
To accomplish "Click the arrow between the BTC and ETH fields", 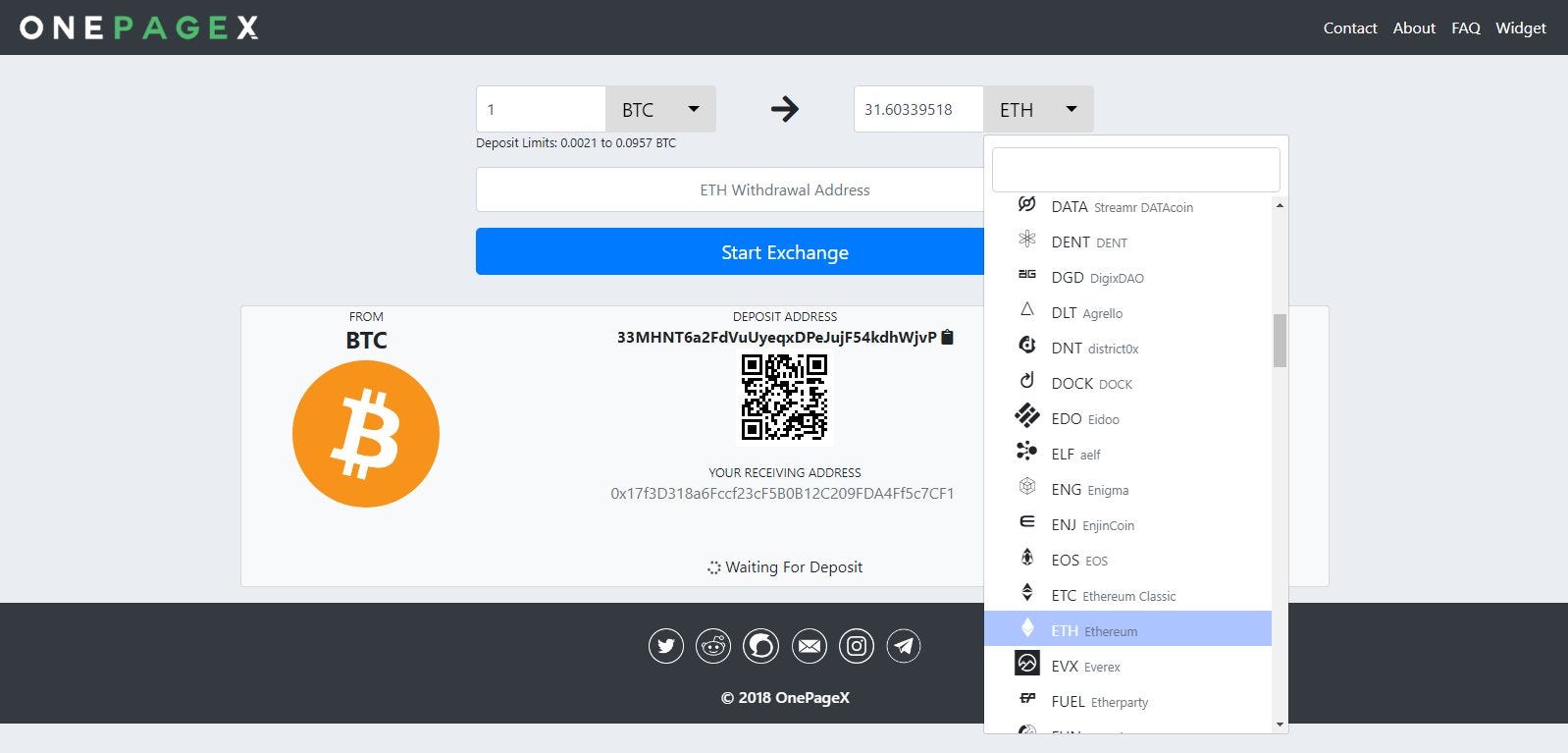I will coord(785,109).
